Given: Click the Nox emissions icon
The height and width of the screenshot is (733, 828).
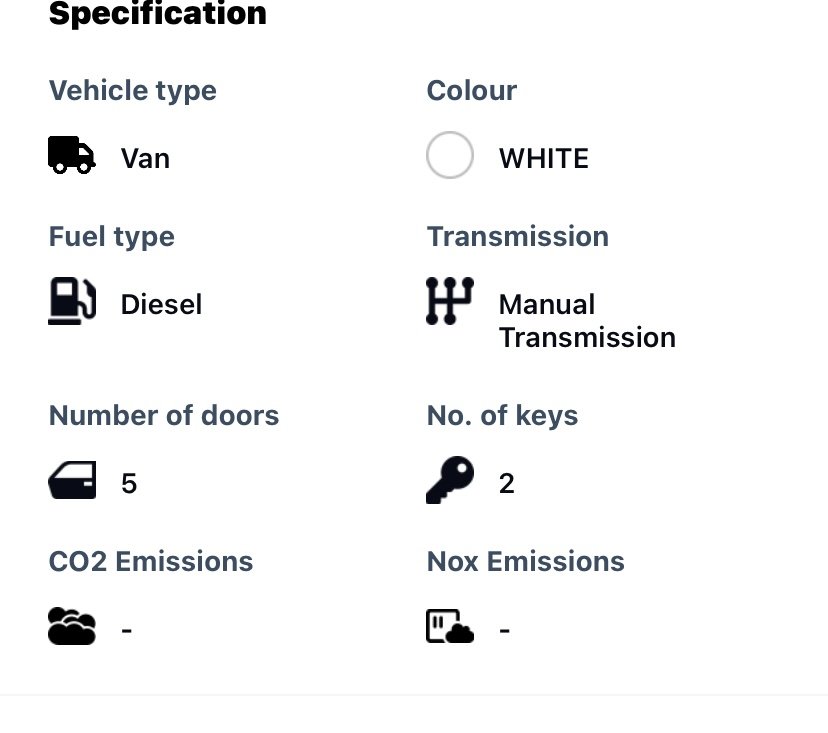Looking at the screenshot, I should pyautogui.click(x=450, y=626).
